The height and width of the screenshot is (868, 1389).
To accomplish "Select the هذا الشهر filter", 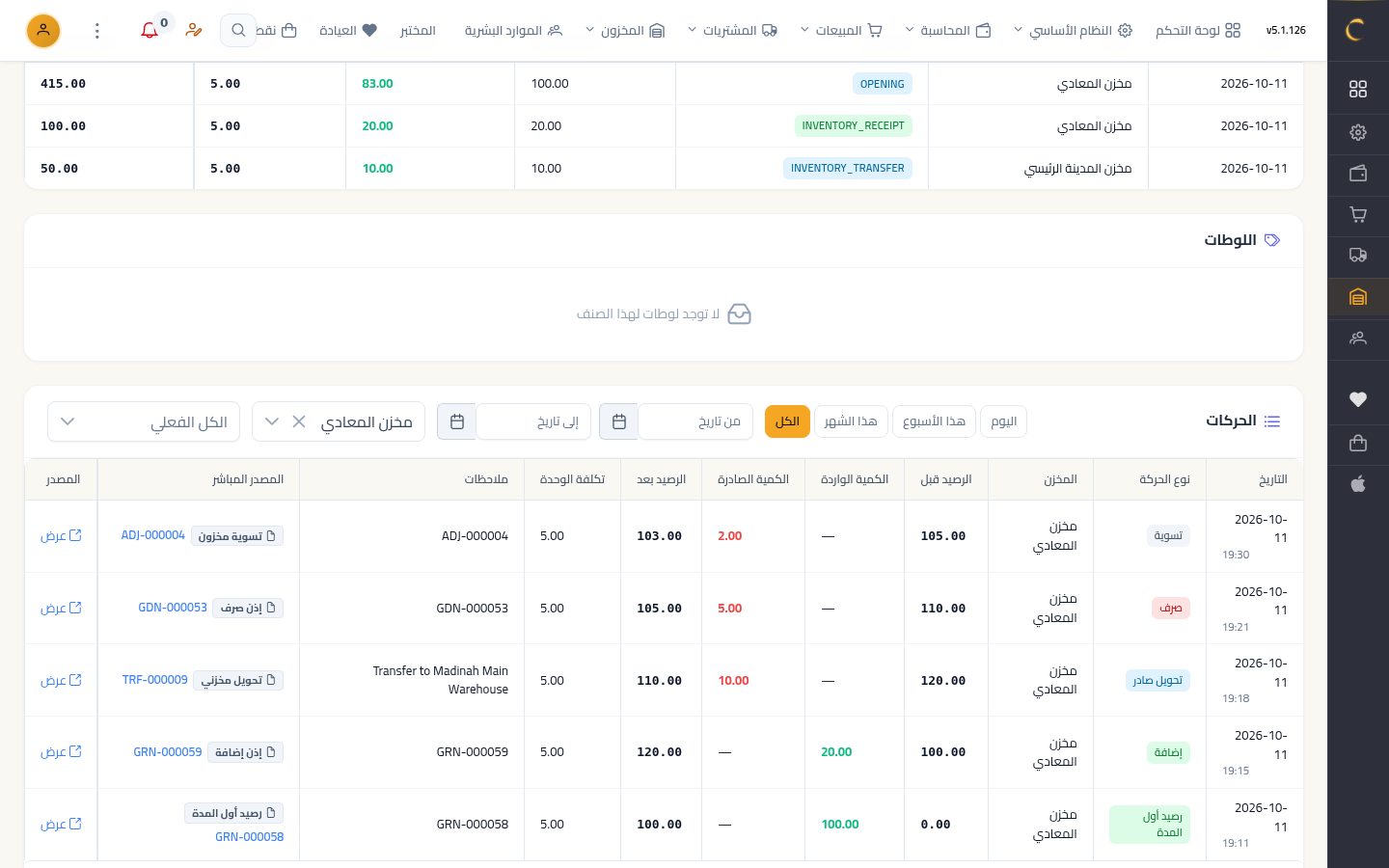I will pos(851,421).
